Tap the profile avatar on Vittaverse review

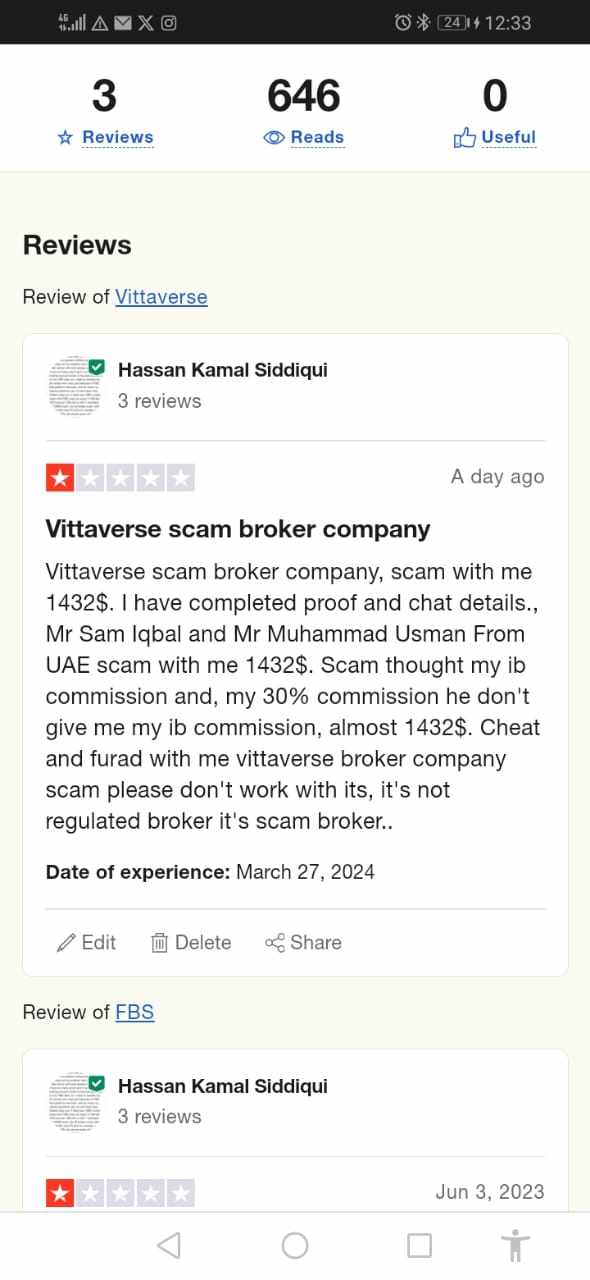tap(76, 385)
